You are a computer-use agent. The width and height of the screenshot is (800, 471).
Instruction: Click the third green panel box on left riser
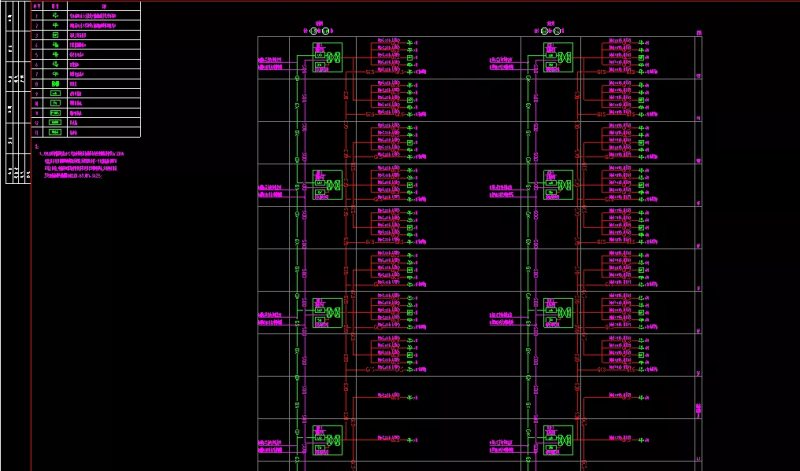point(327,312)
